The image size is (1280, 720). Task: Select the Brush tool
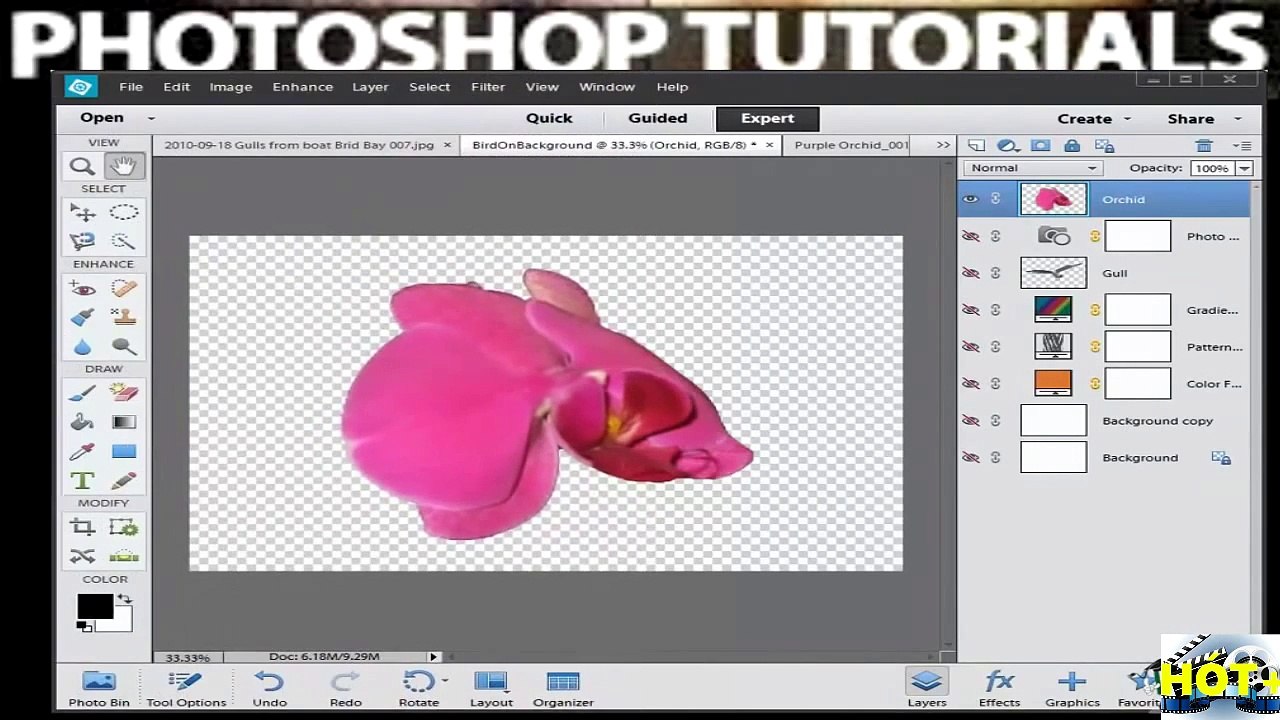click(82, 393)
